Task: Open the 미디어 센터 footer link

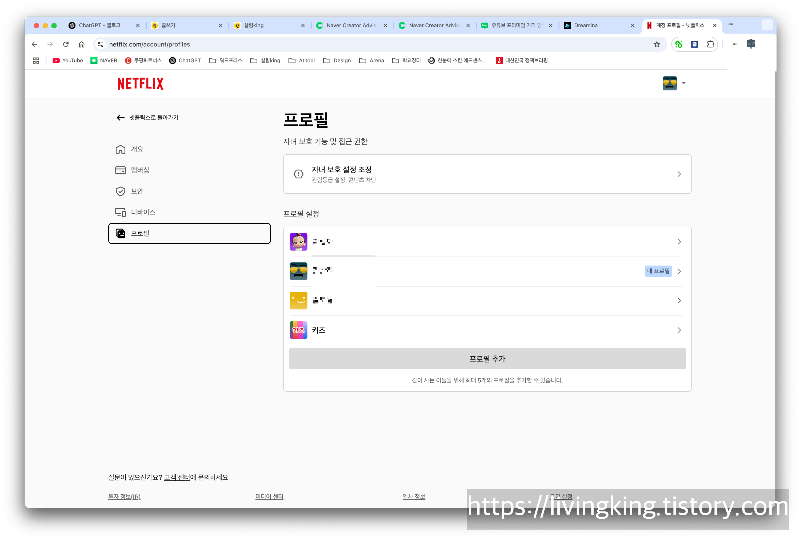Action: (269, 496)
